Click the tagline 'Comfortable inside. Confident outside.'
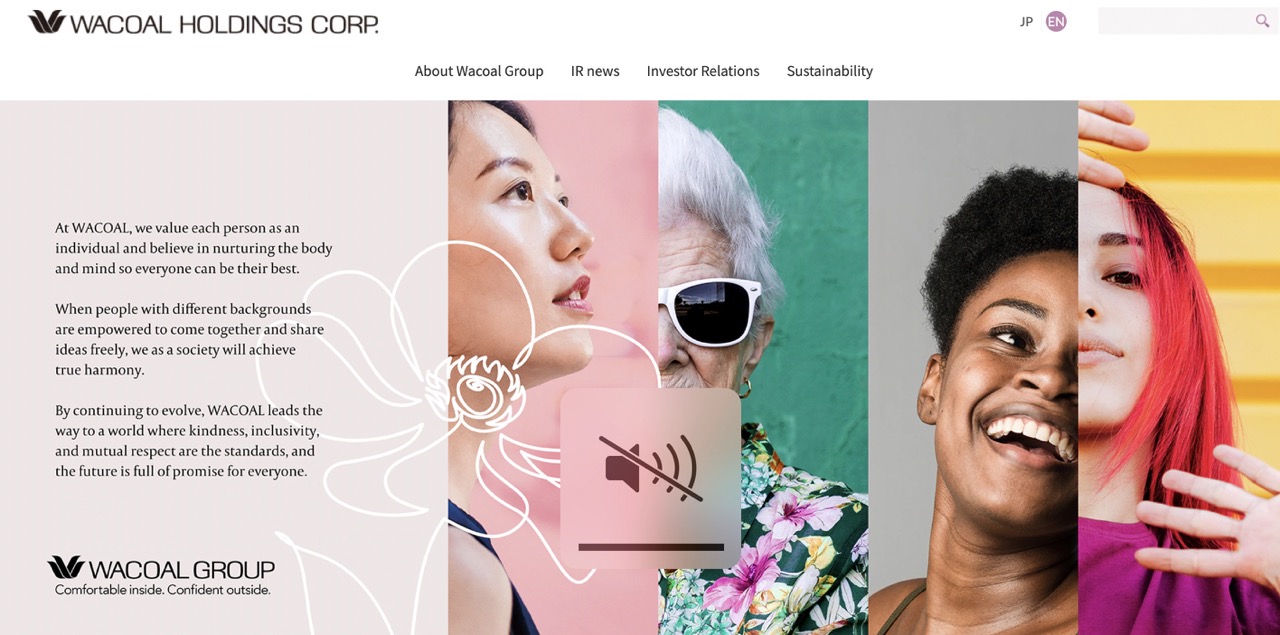This screenshot has width=1280, height=635. (163, 590)
